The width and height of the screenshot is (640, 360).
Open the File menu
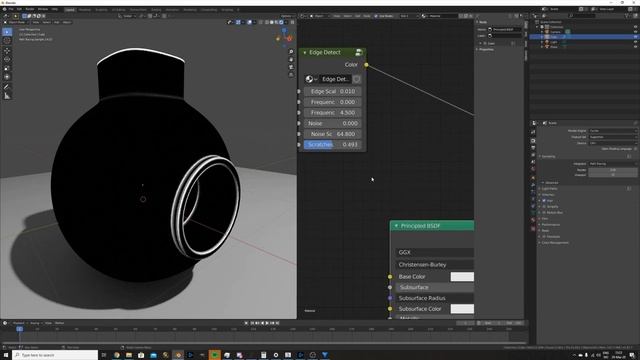tap(11, 9)
